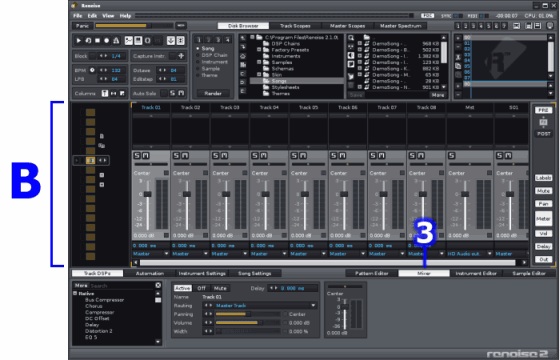Open the HD Audio output dropdown
560x360 pixels.
(470, 254)
